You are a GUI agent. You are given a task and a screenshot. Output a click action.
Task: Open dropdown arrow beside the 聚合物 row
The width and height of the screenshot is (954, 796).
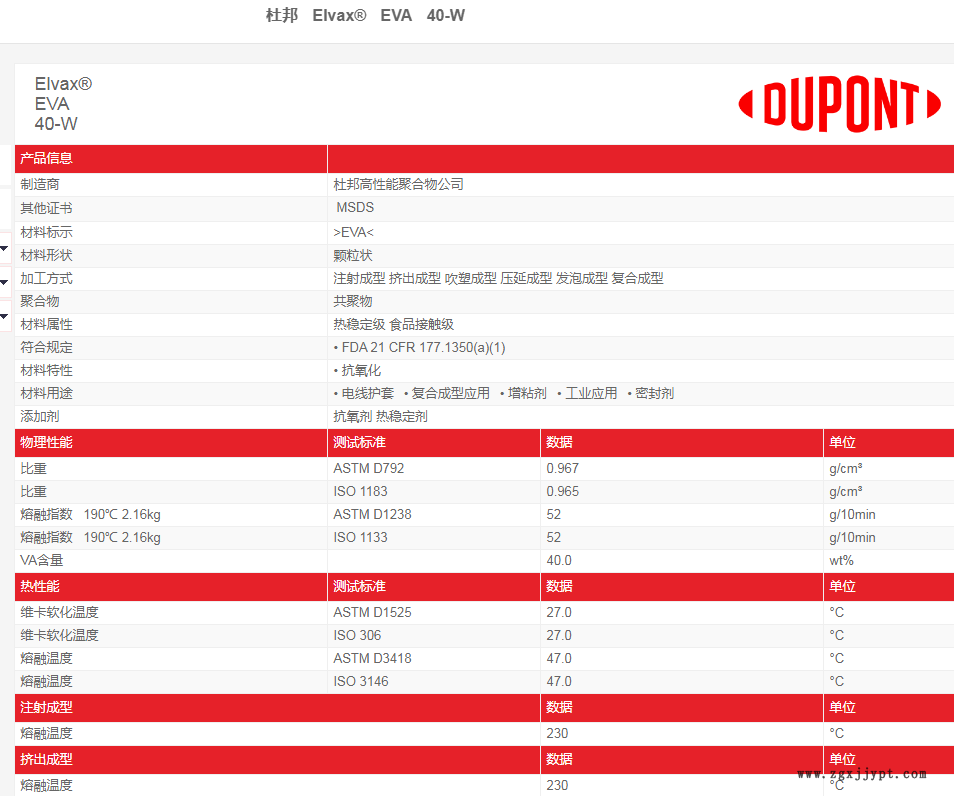click(4, 318)
